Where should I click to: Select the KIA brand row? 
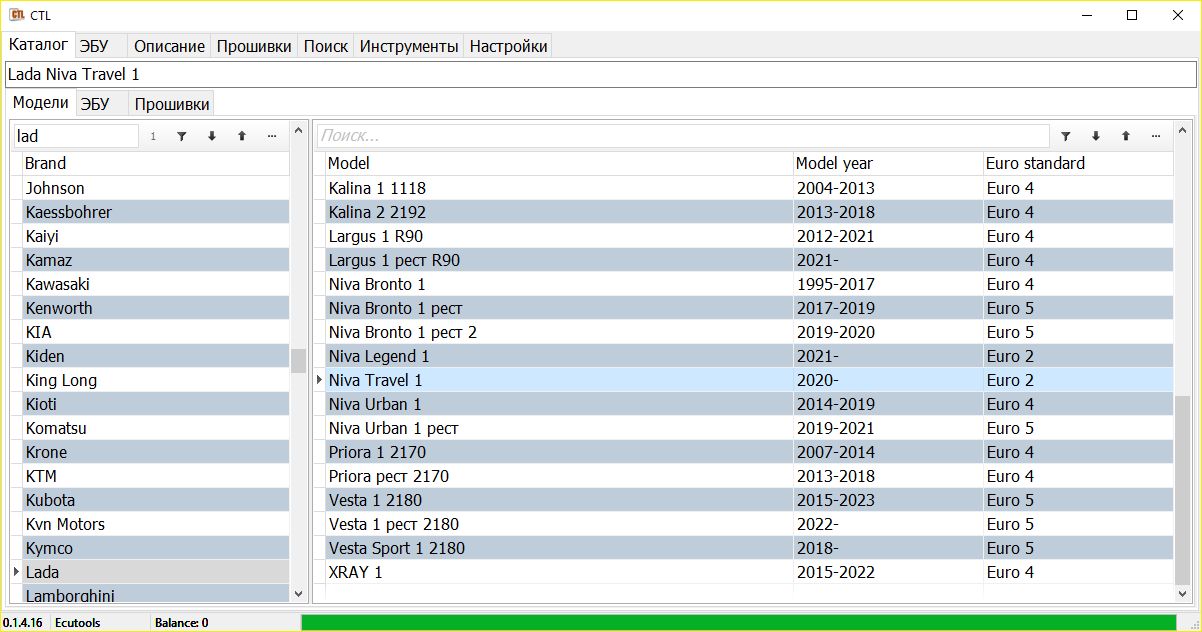pyautogui.click(x=156, y=332)
